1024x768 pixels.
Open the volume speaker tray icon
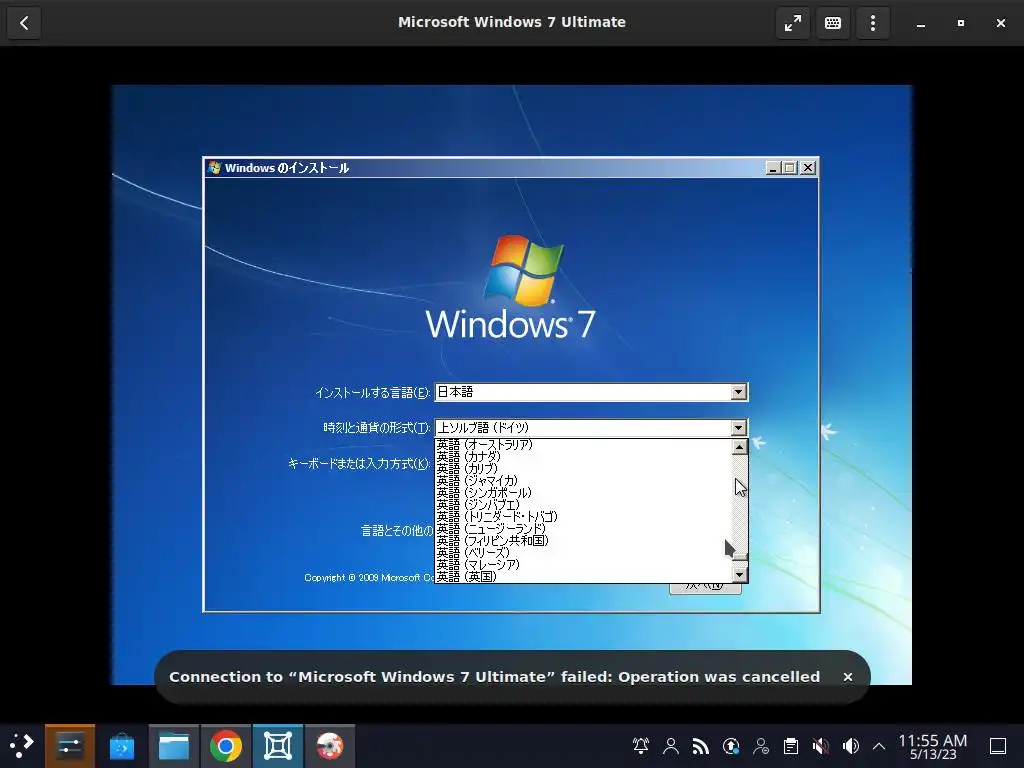851,746
